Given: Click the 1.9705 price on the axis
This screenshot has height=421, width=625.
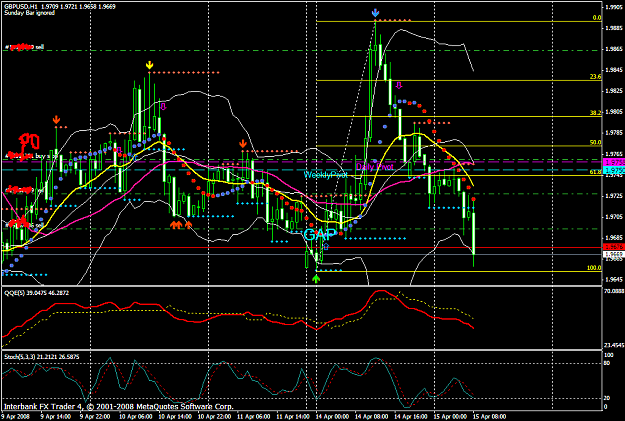Looking at the screenshot, I should pyautogui.click(x=615, y=217).
